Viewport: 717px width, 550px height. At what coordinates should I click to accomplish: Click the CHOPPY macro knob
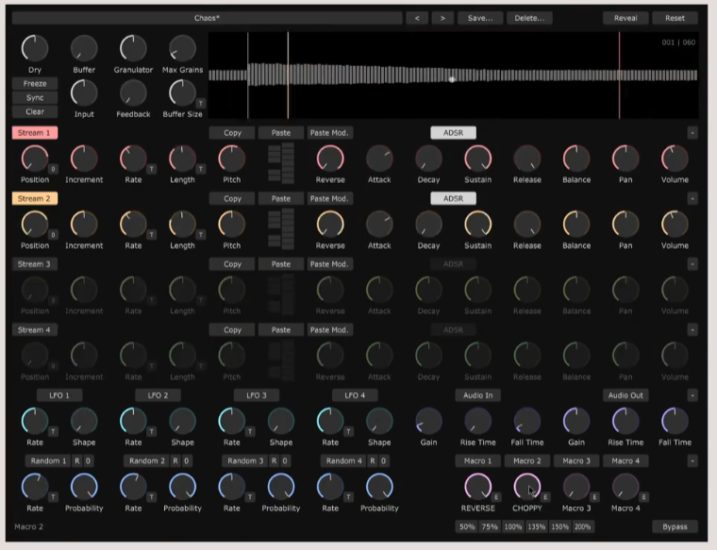(527, 486)
